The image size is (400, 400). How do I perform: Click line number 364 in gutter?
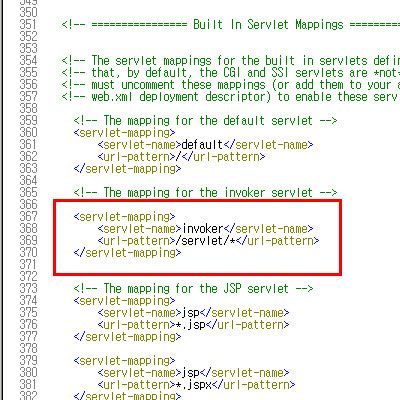pos(28,181)
